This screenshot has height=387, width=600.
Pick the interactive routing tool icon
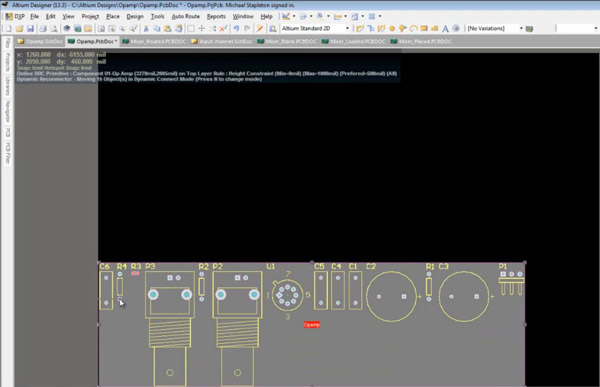pyautogui.click(x=360, y=28)
